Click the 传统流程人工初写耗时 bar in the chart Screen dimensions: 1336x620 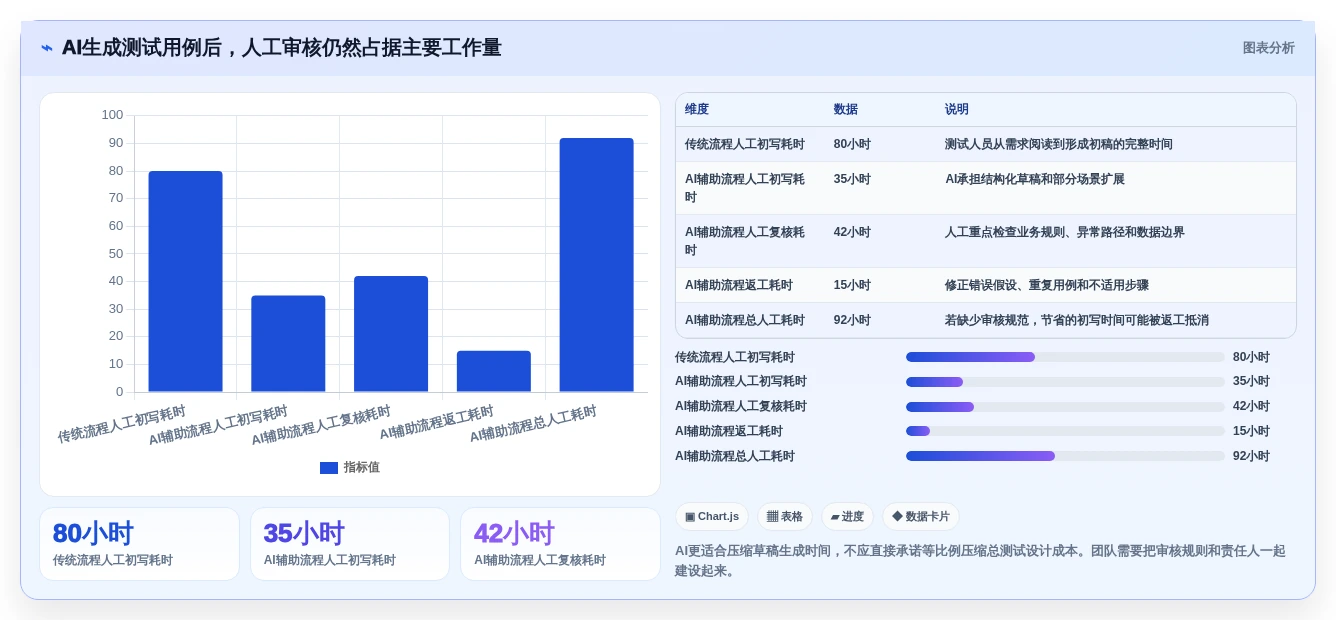186,281
